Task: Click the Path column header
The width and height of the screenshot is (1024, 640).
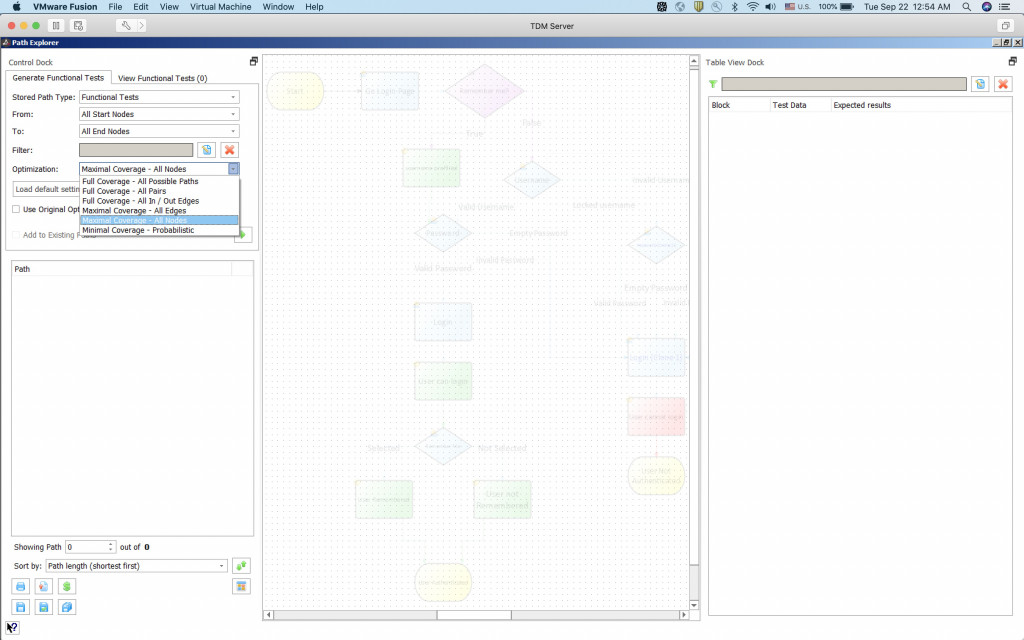Action: pyautogui.click(x=121, y=269)
